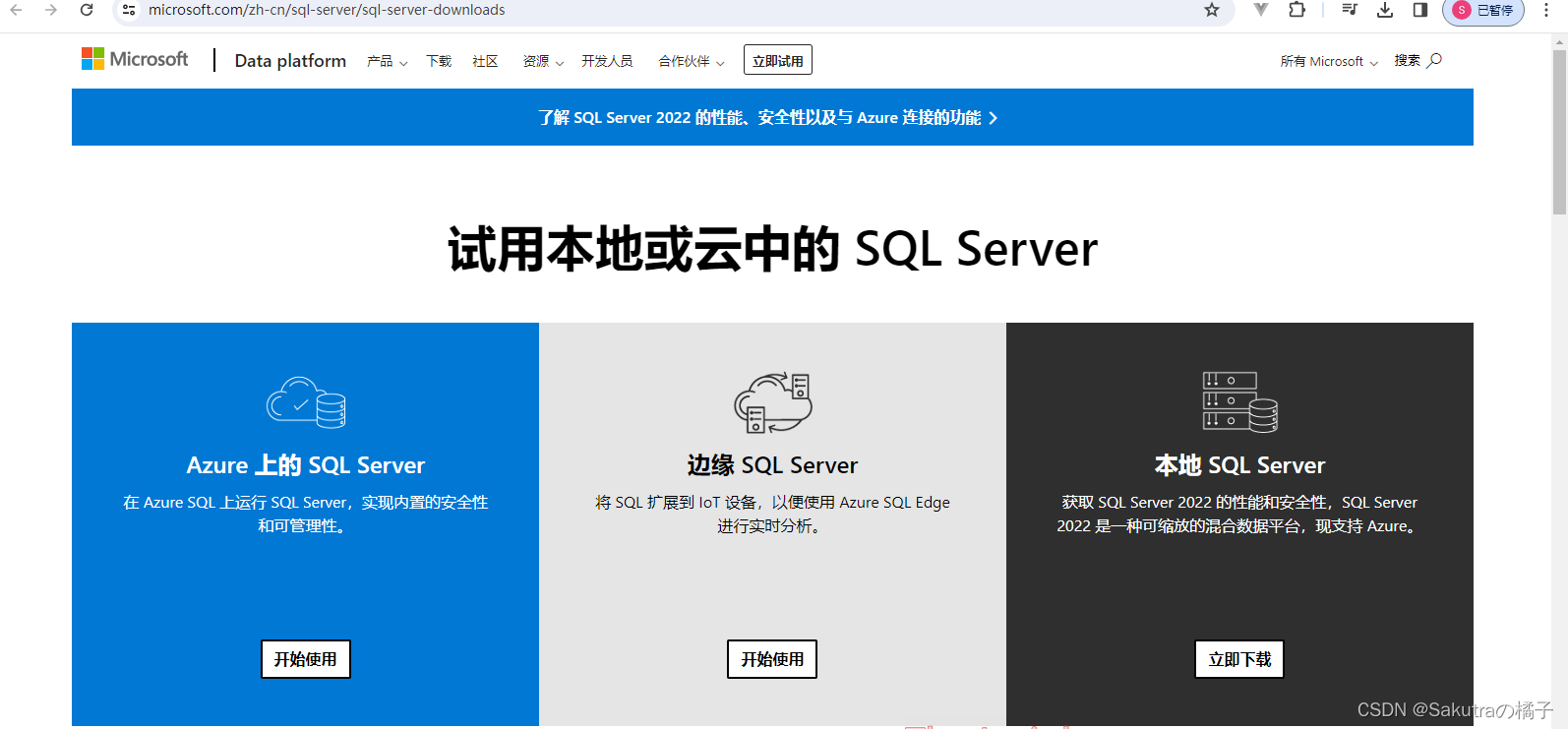Click the gray V extension icon
This screenshot has height=729, width=1568.
click(1261, 10)
